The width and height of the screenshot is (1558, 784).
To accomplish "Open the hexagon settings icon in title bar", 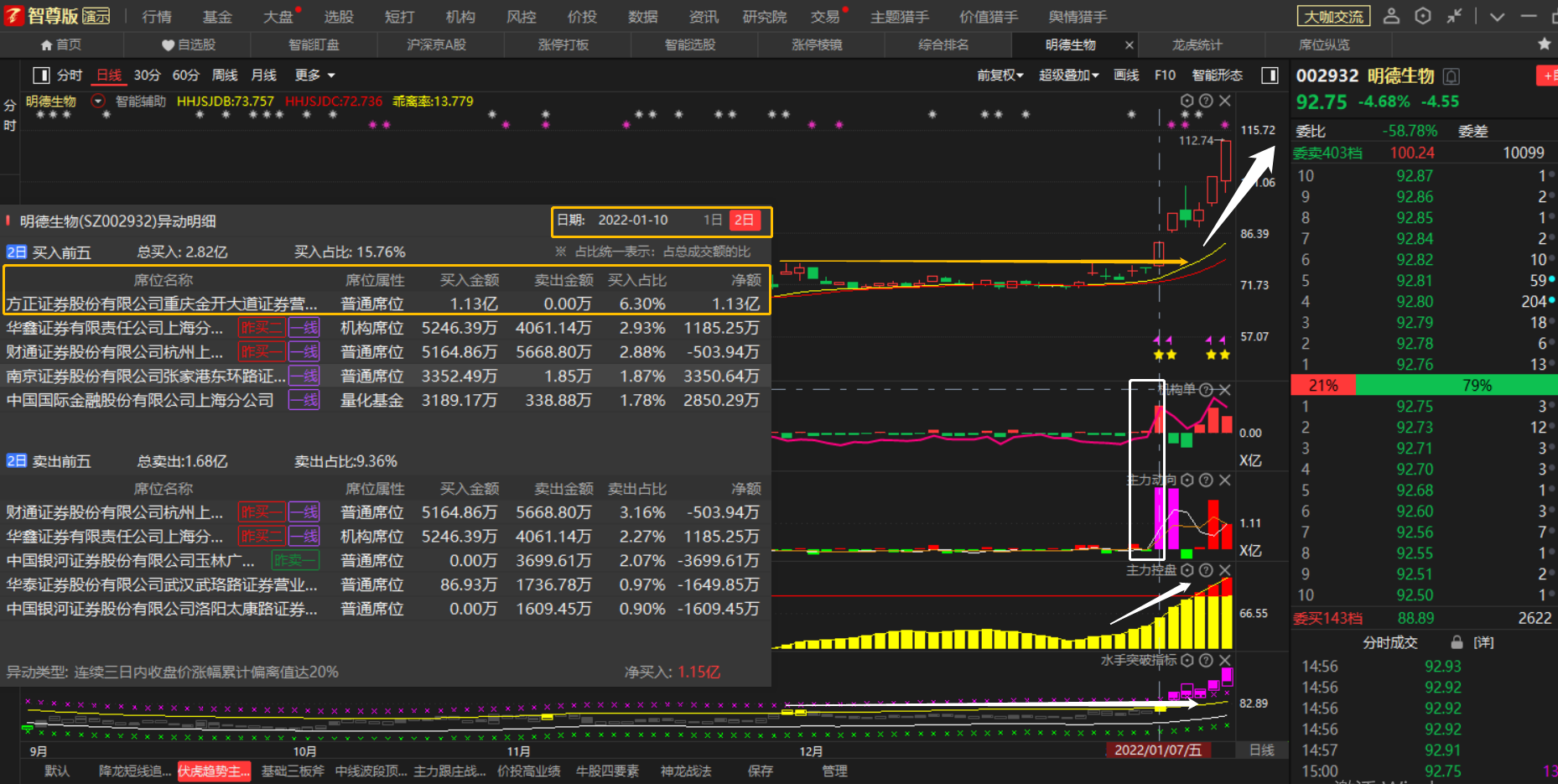I will point(1423,16).
